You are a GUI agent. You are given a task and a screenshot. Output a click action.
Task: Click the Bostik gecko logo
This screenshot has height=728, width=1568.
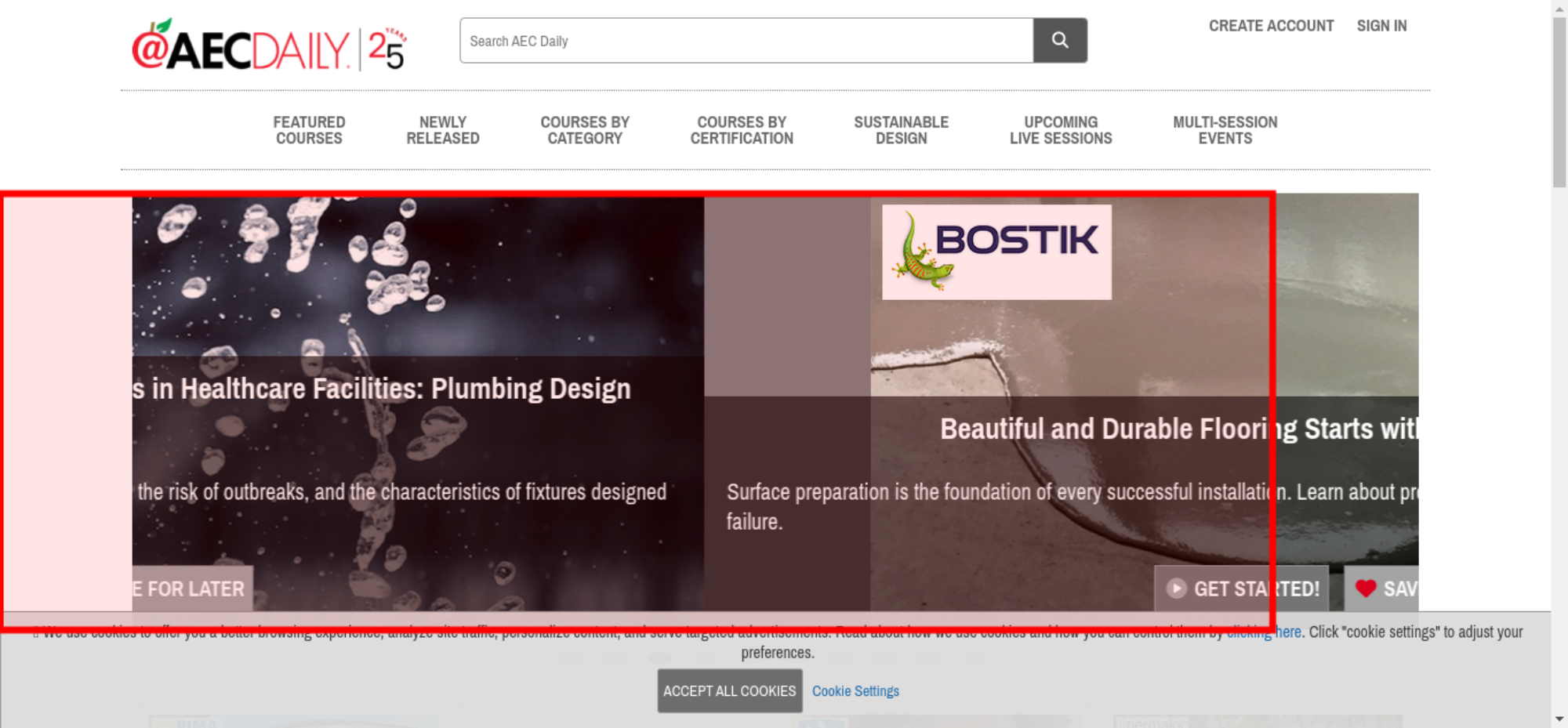click(x=996, y=252)
